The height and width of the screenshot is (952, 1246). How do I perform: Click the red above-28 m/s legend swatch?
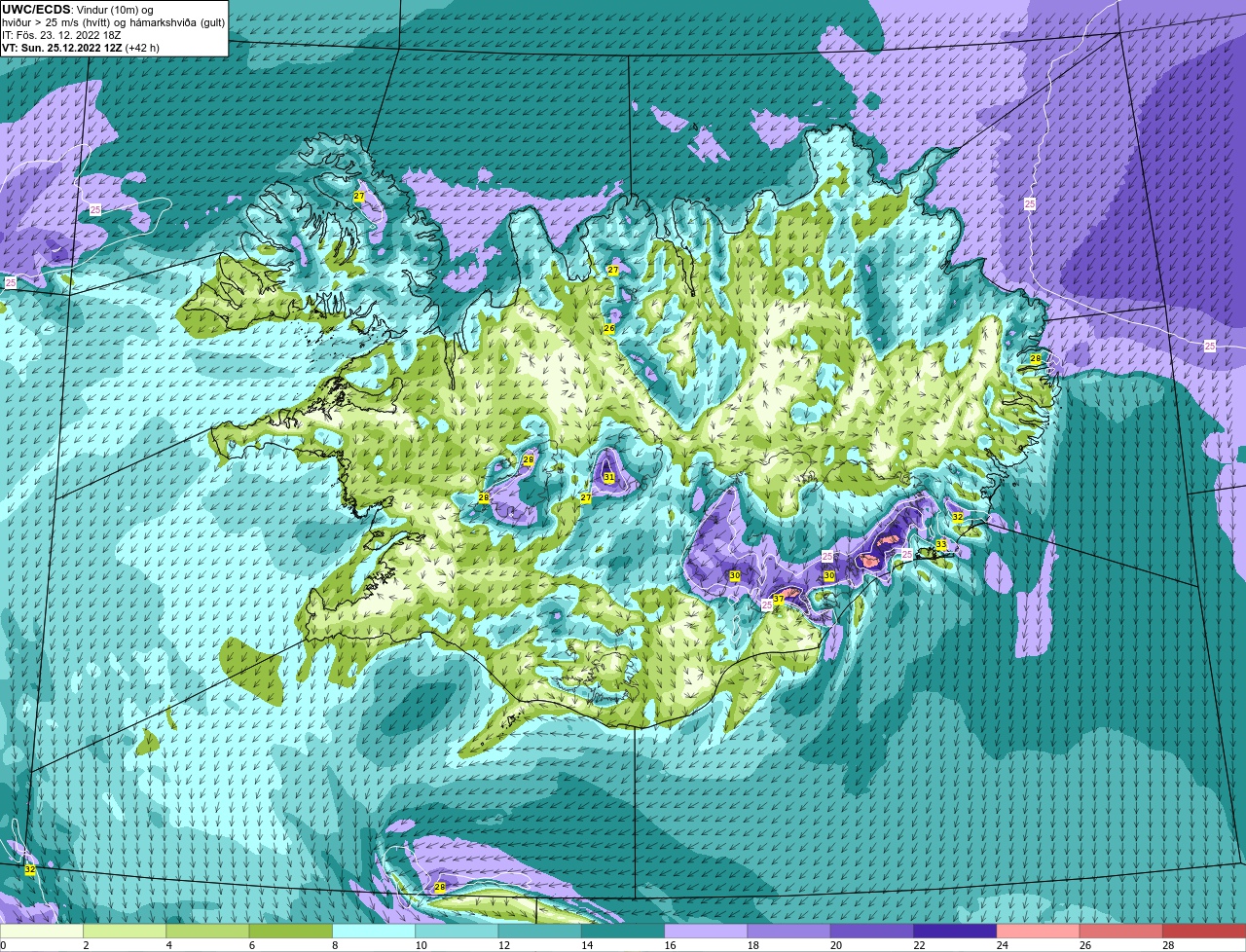pos(1204,931)
